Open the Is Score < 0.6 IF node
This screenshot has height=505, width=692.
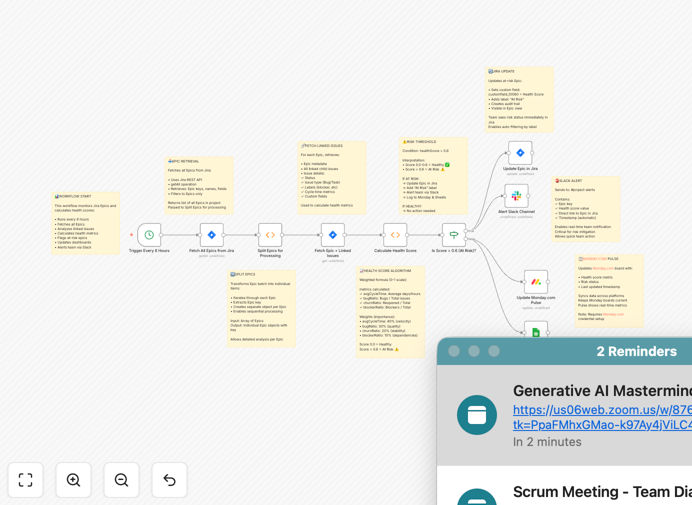[454, 235]
